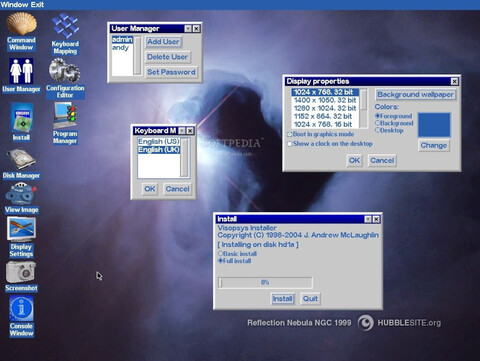Launch the User Manager desktop icon
480x361 pixels.
[21, 71]
